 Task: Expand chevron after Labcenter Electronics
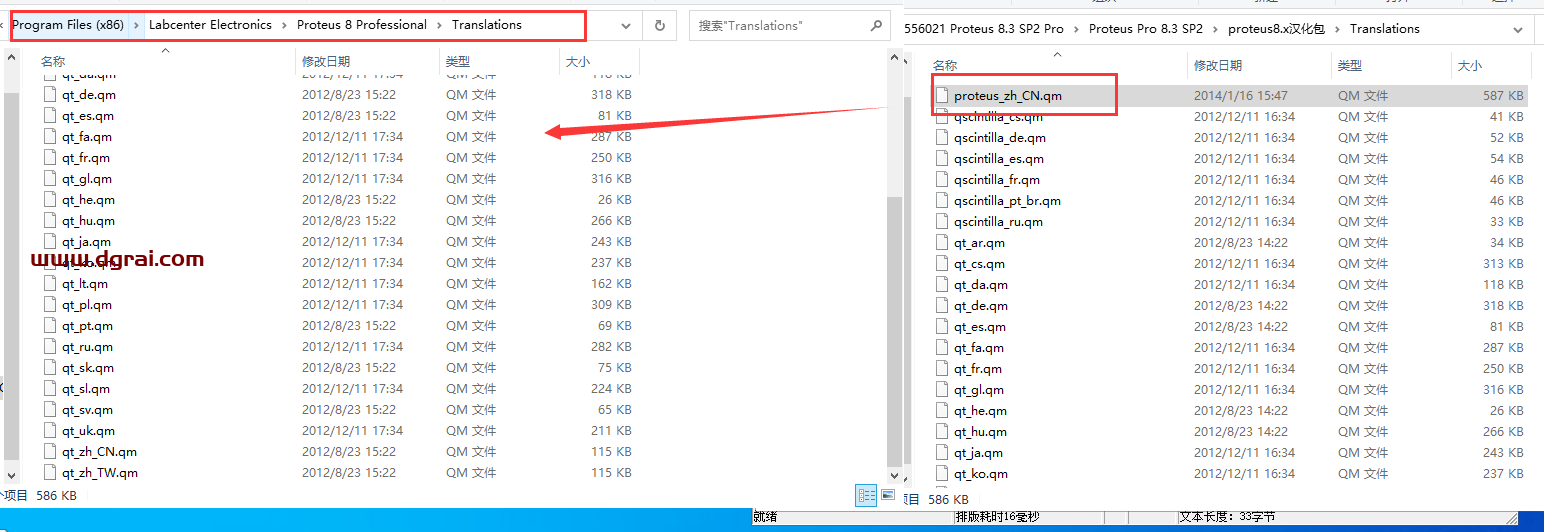[285, 25]
